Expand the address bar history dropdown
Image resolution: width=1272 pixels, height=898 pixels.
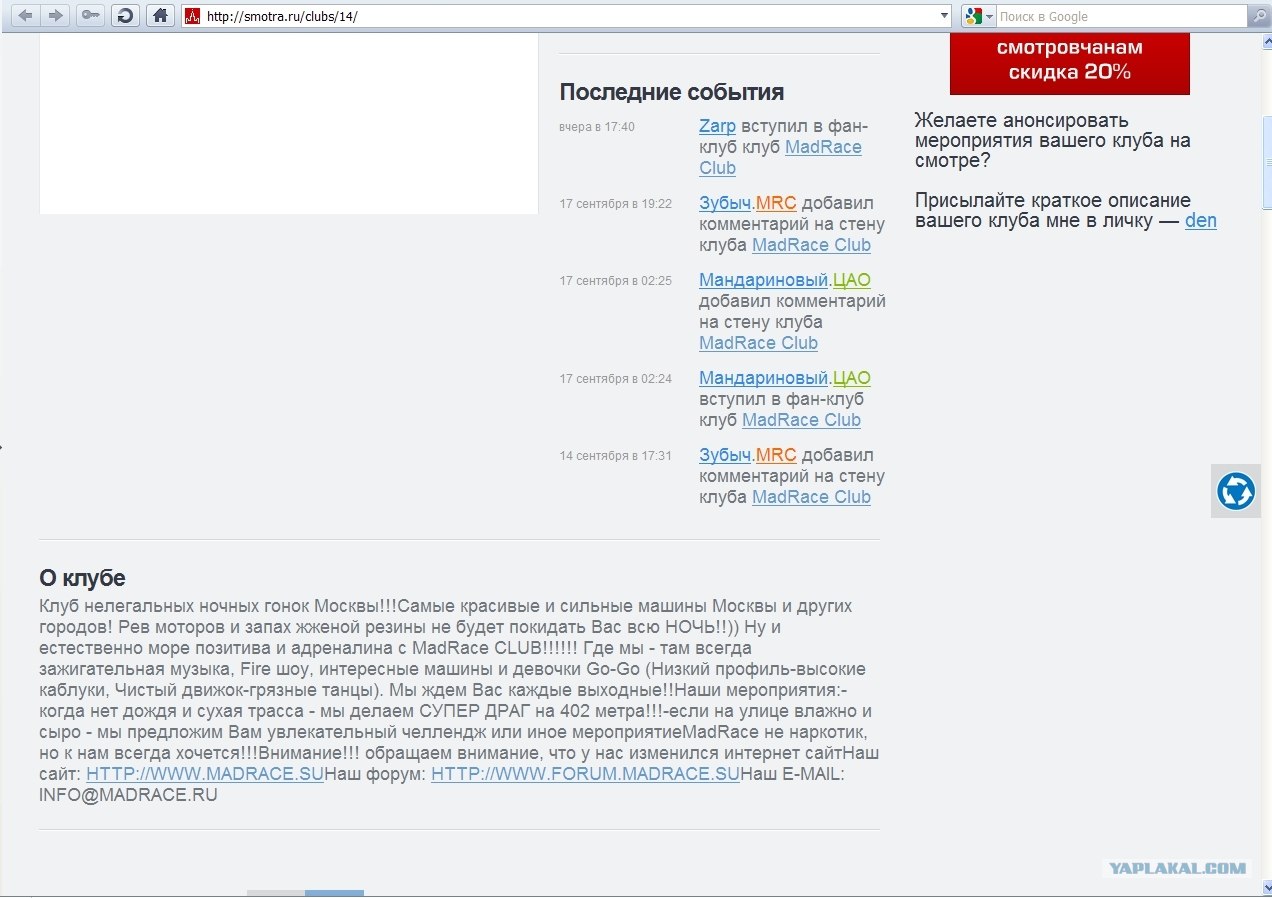(944, 16)
